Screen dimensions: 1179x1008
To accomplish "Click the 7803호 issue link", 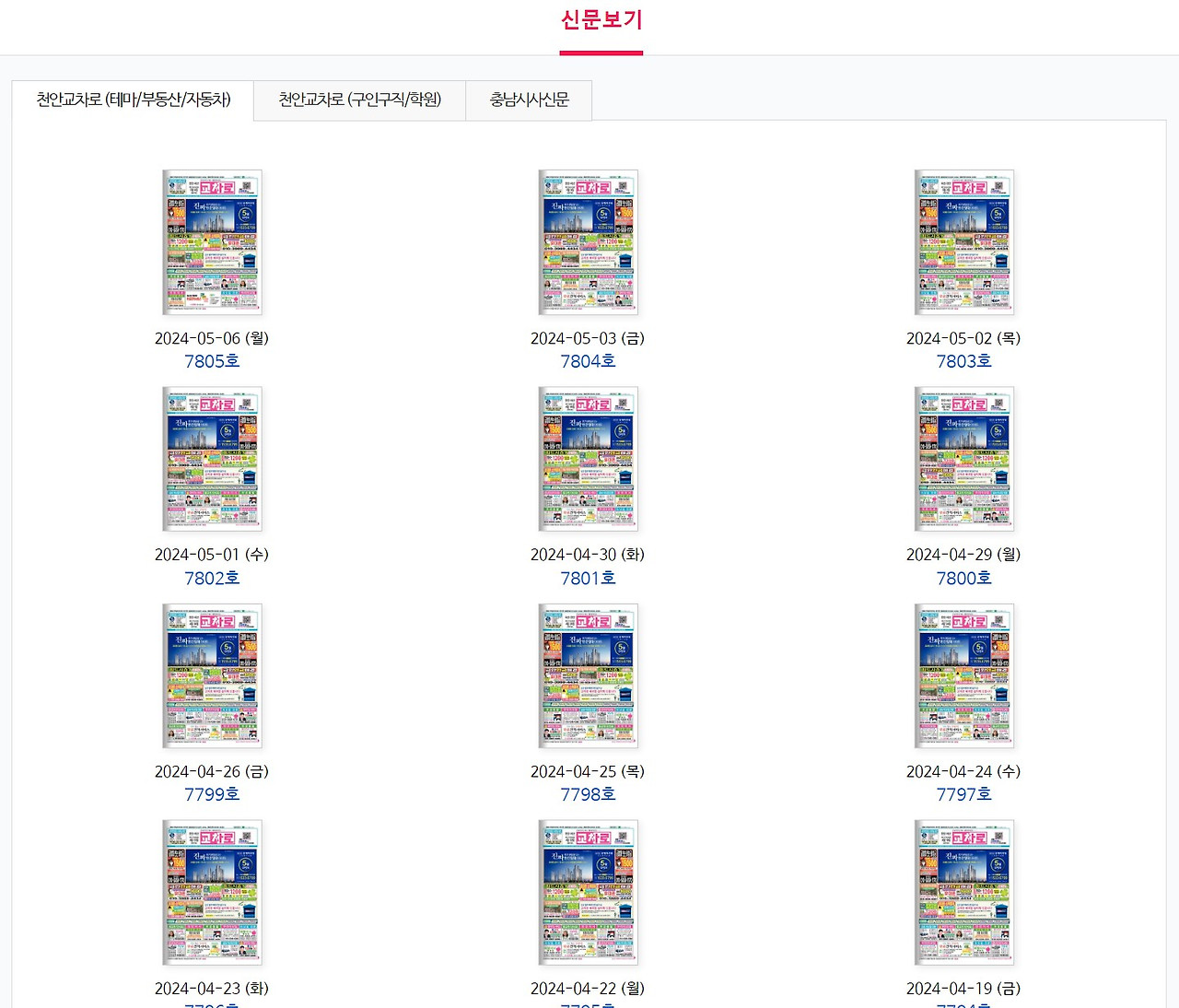I will click(x=963, y=361).
